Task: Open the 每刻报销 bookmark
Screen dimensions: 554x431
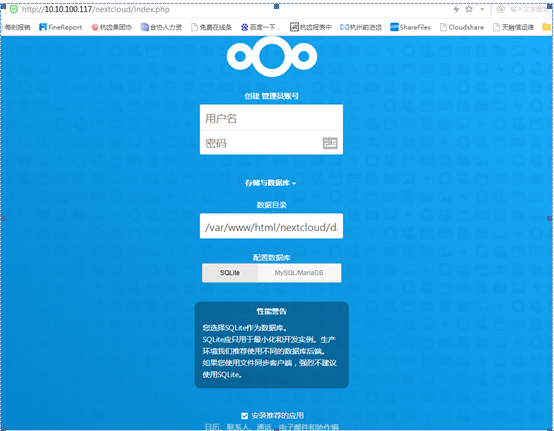Action: pos(16,27)
